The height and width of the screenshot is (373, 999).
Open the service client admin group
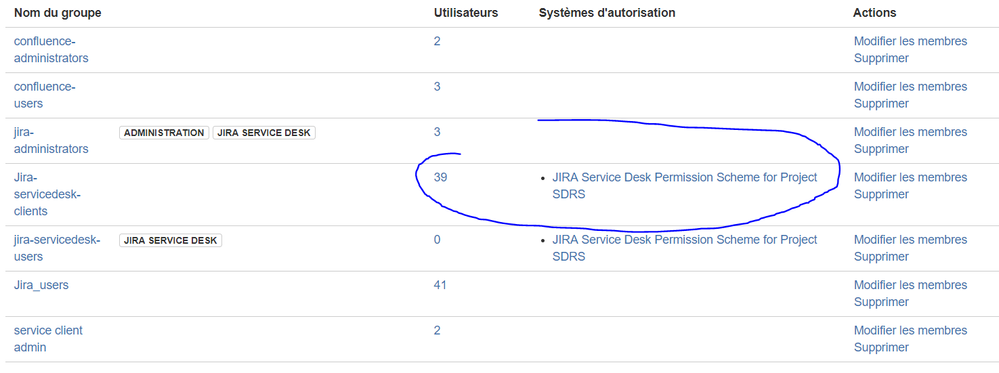(48, 339)
